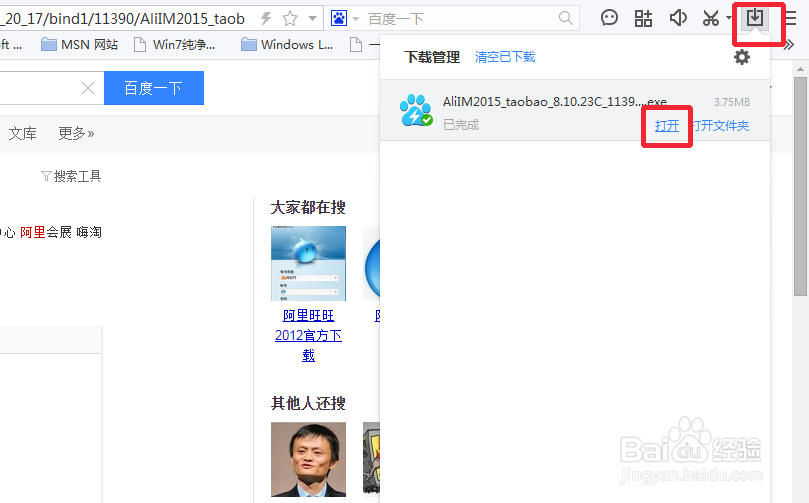Image resolution: width=809 pixels, height=503 pixels.
Task: Bookmark page with the star icon
Action: (x=290, y=19)
